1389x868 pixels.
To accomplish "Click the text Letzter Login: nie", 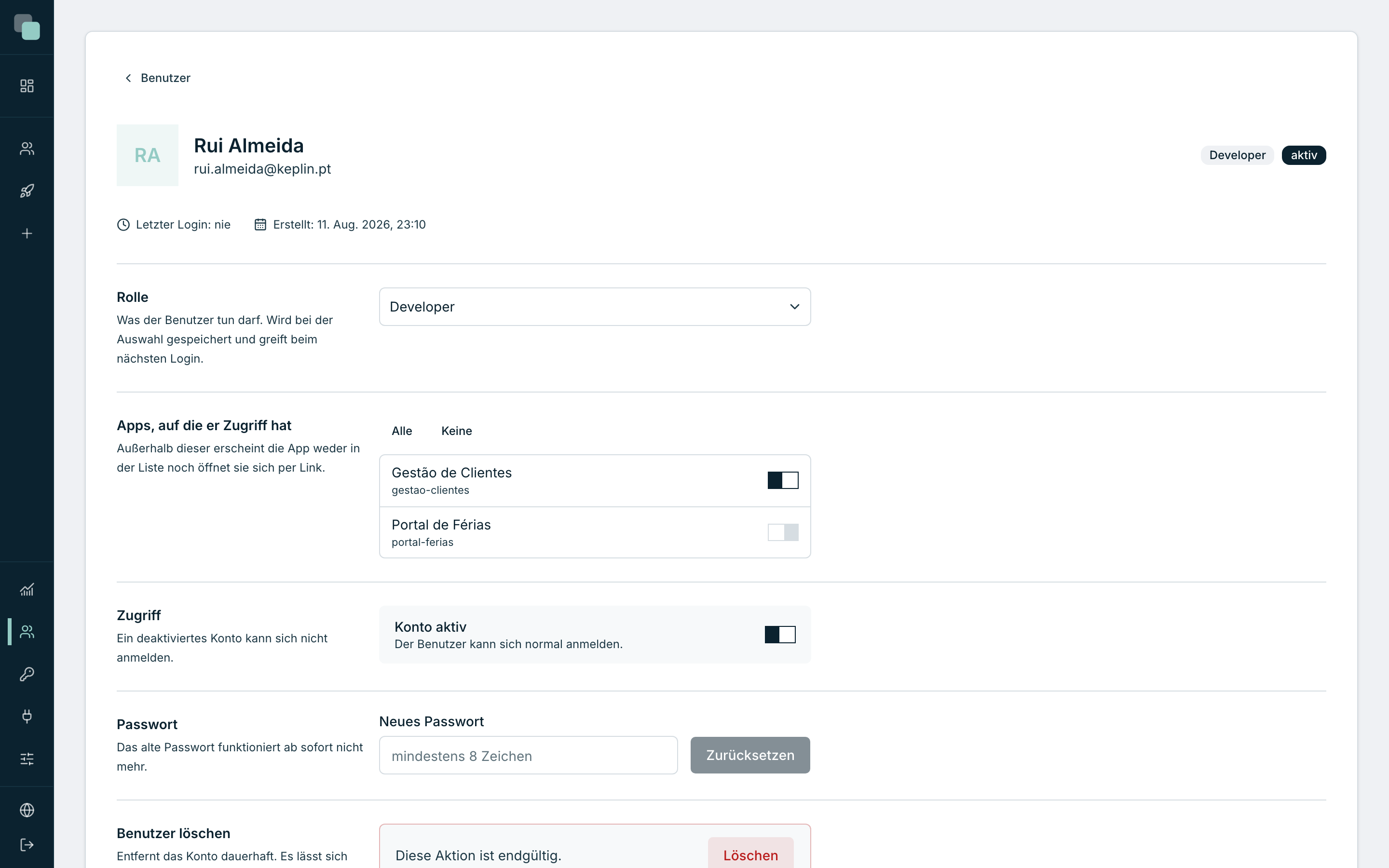I will click(x=183, y=224).
